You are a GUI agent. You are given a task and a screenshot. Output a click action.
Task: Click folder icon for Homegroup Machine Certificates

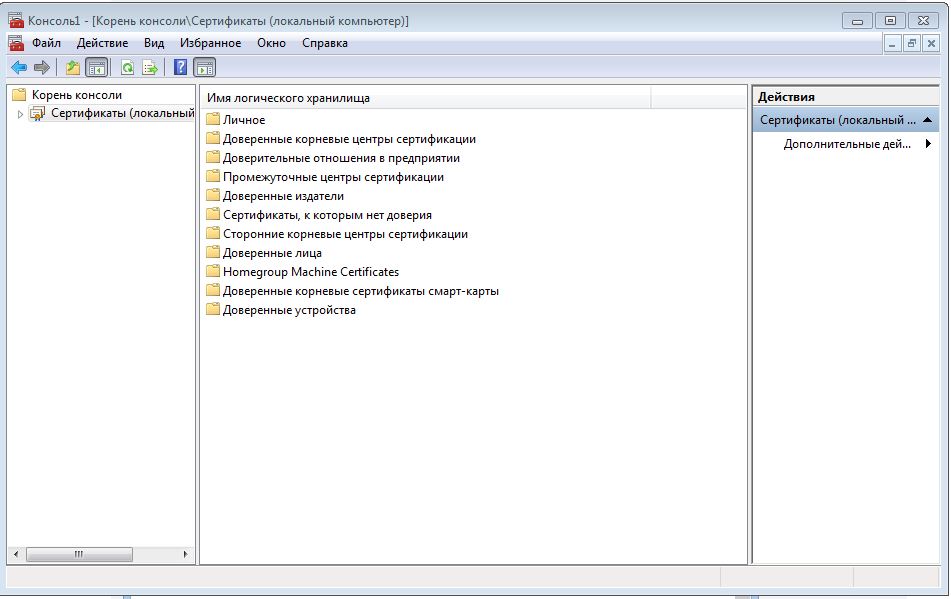click(212, 272)
